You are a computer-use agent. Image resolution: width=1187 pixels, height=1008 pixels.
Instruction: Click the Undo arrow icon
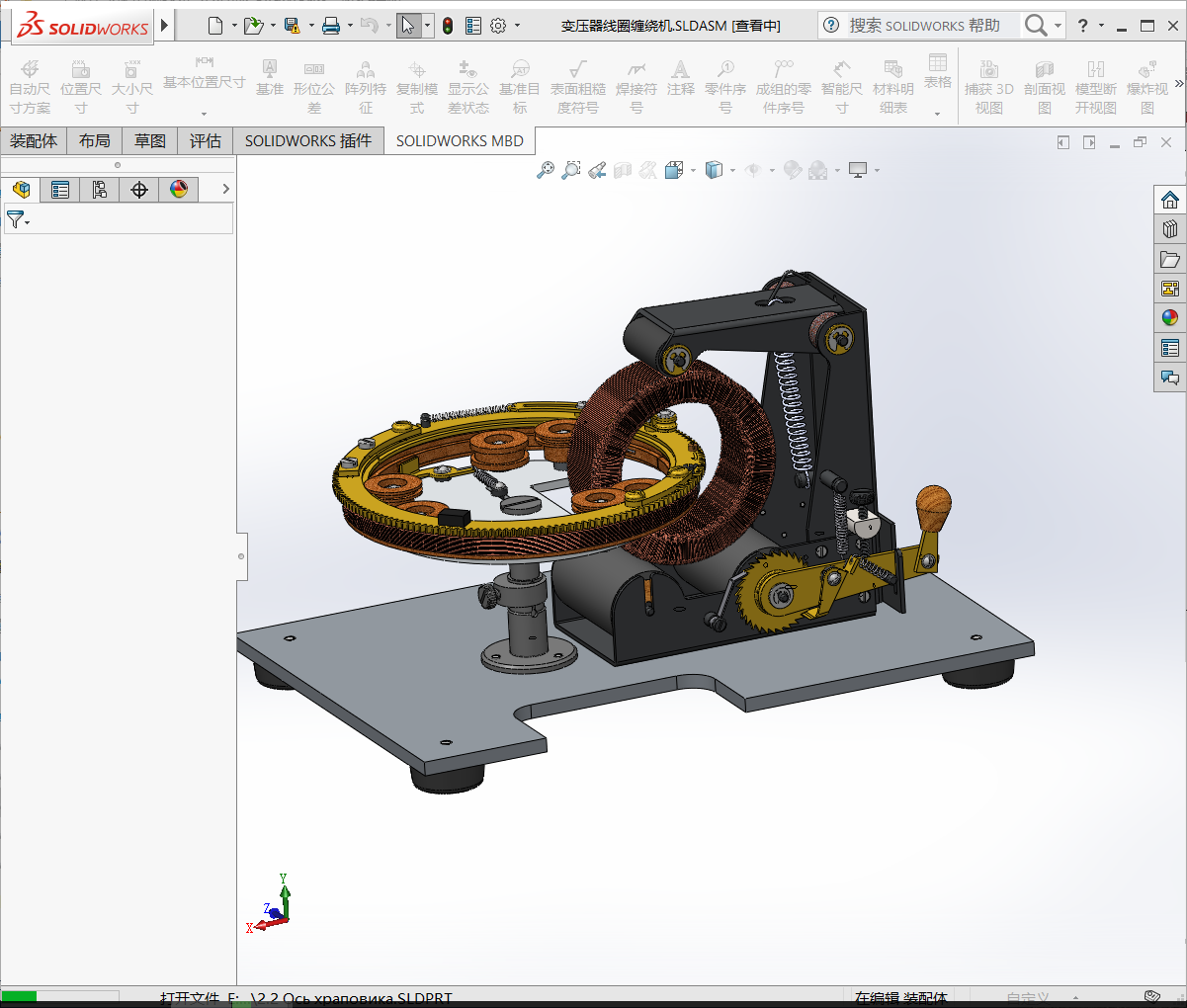(370, 26)
